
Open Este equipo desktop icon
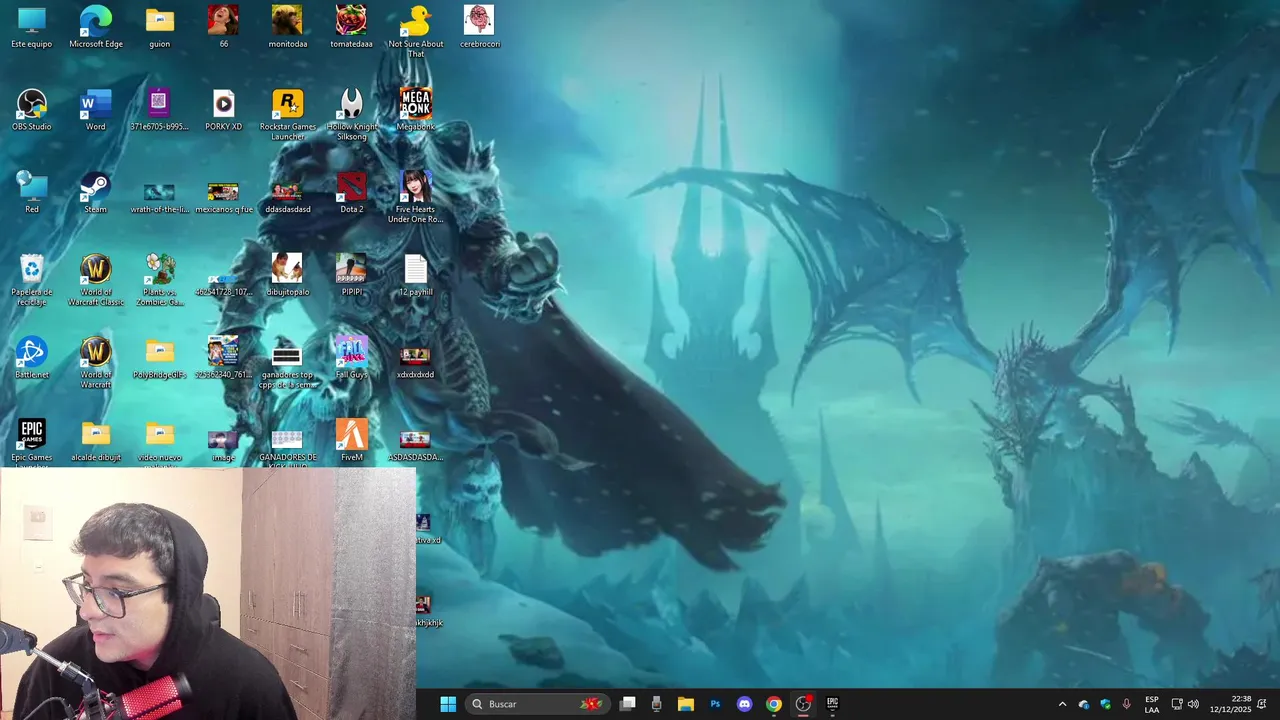pyautogui.click(x=32, y=27)
